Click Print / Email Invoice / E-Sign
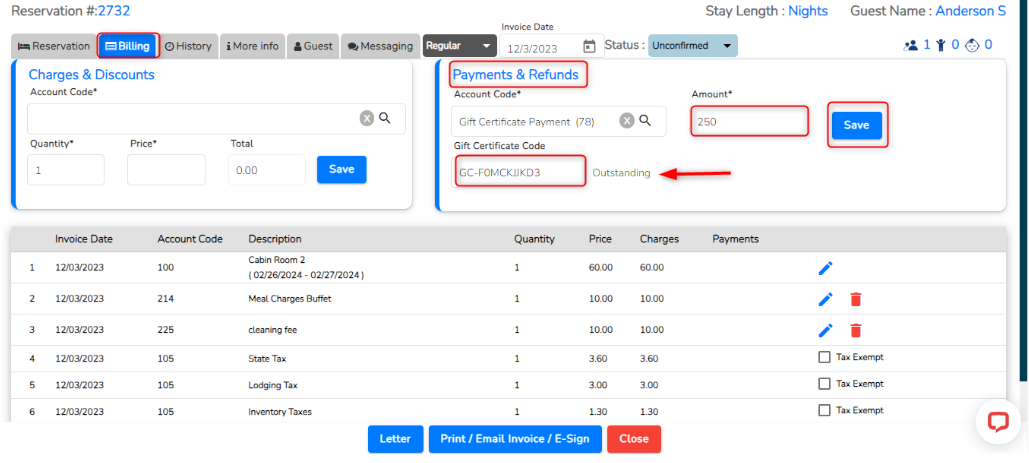This screenshot has height=463, width=1029. pos(515,439)
